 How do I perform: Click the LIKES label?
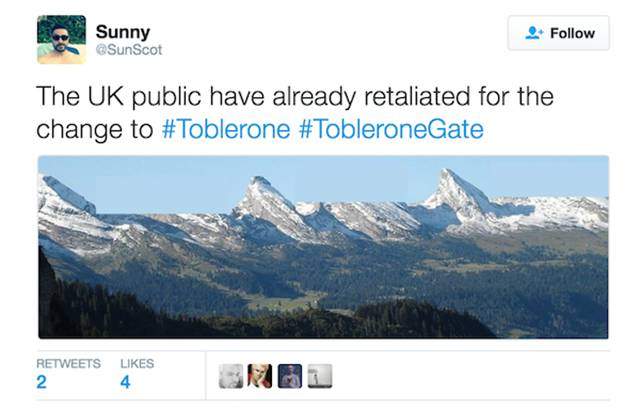[x=137, y=363]
